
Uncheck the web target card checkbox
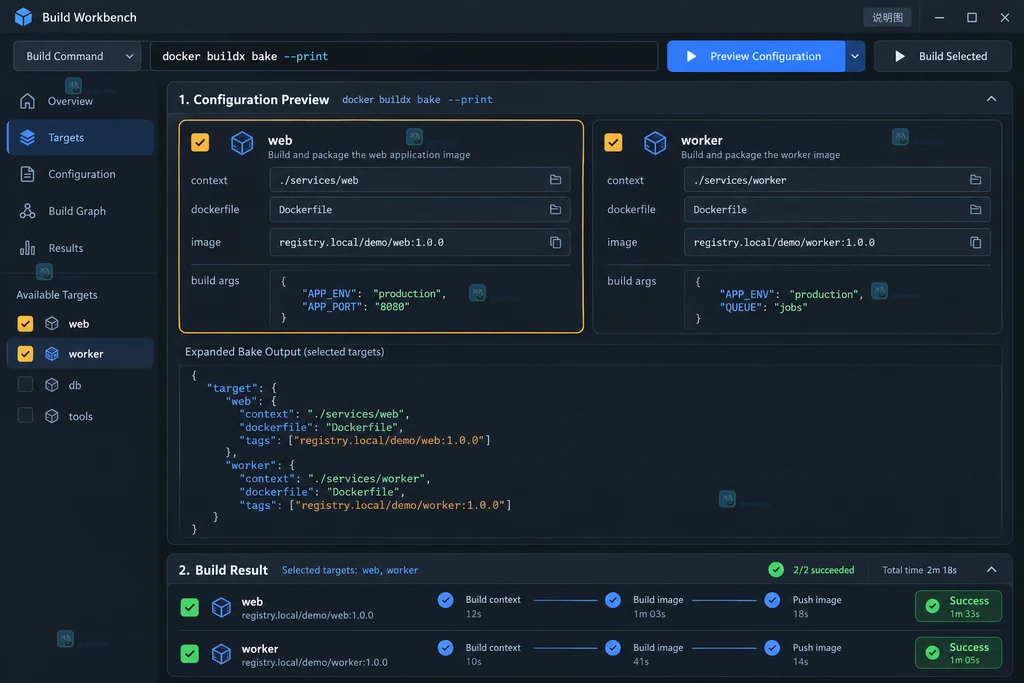(x=200, y=142)
